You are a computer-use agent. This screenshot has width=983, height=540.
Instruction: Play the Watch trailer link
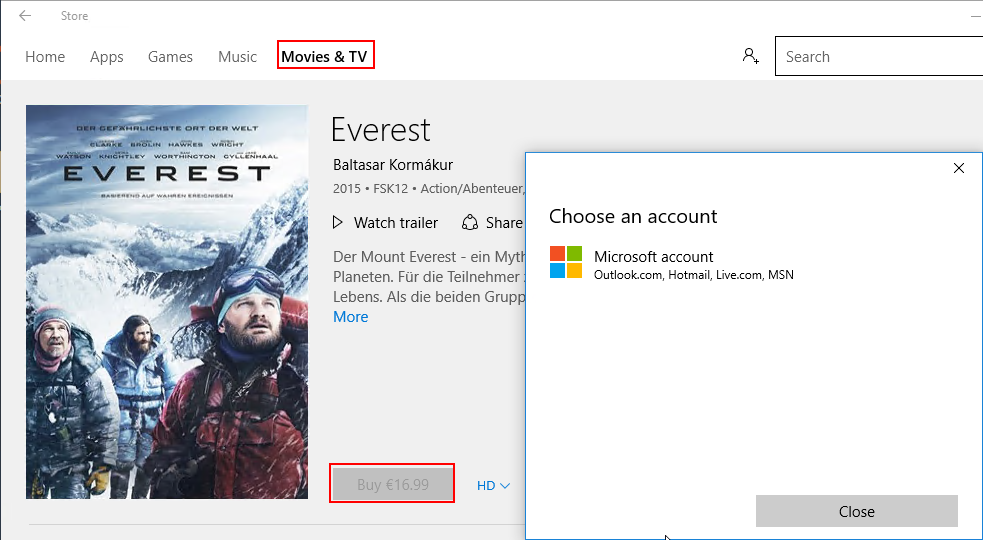pyautogui.click(x=396, y=223)
